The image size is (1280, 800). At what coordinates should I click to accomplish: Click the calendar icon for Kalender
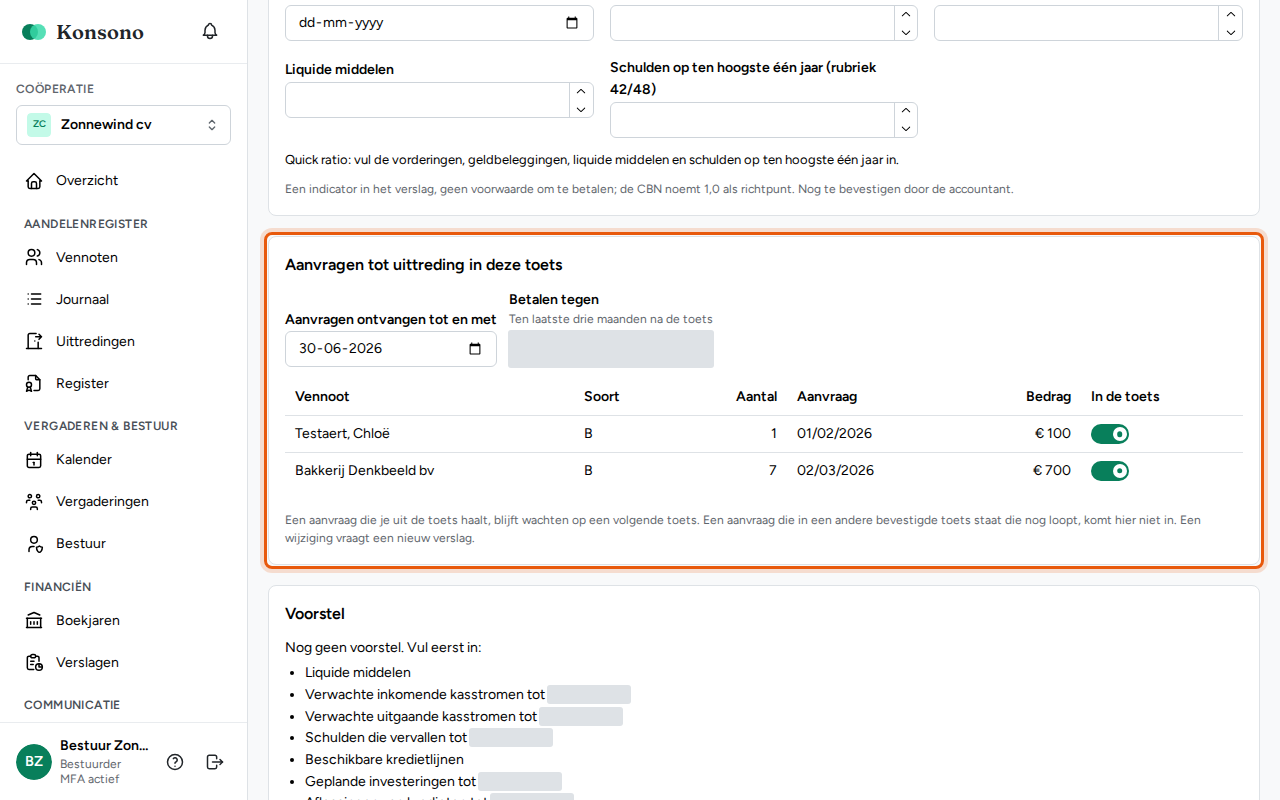(35, 460)
